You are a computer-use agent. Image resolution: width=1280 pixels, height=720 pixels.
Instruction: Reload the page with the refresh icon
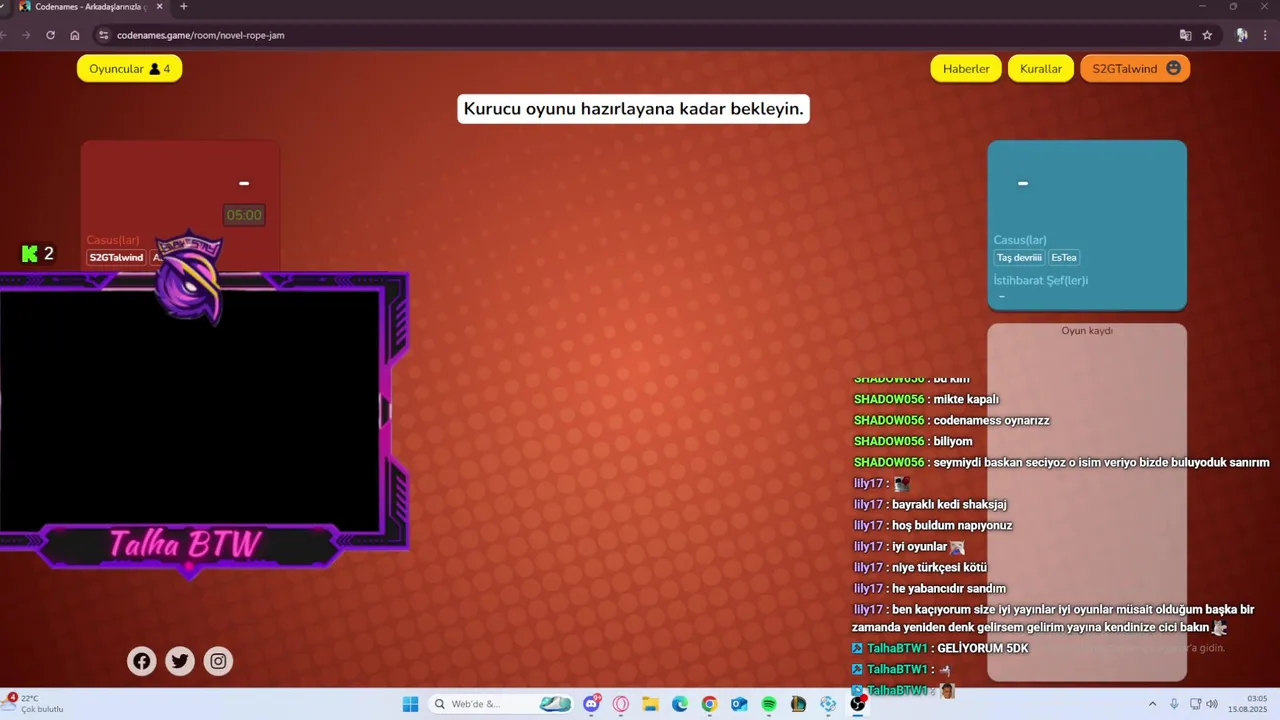coord(50,35)
